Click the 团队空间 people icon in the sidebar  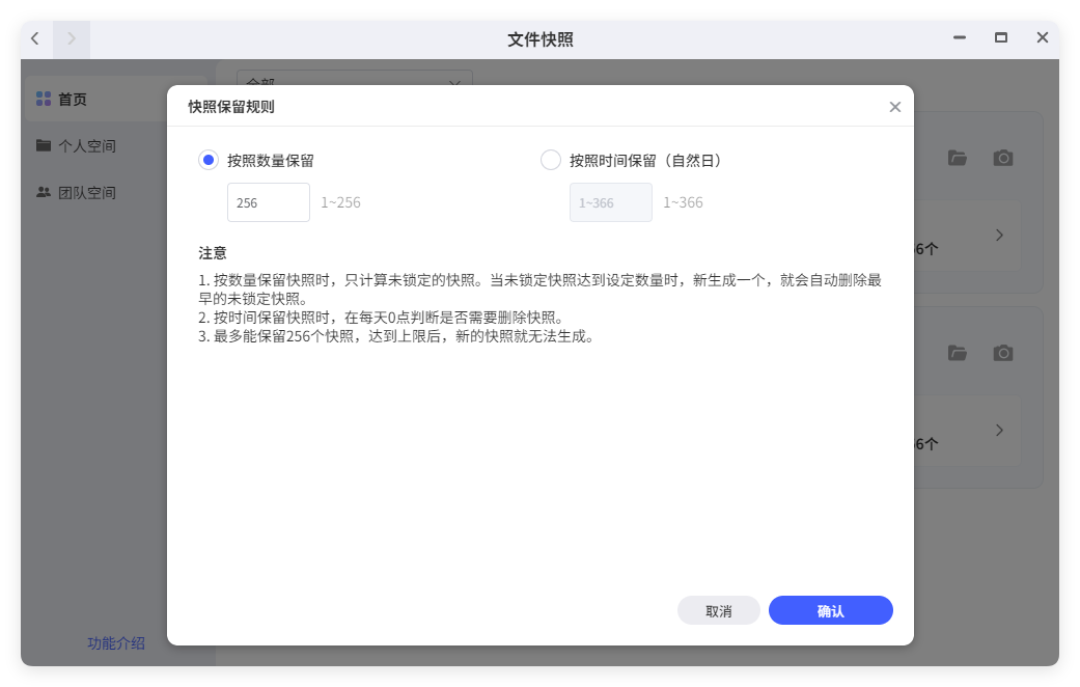point(43,192)
